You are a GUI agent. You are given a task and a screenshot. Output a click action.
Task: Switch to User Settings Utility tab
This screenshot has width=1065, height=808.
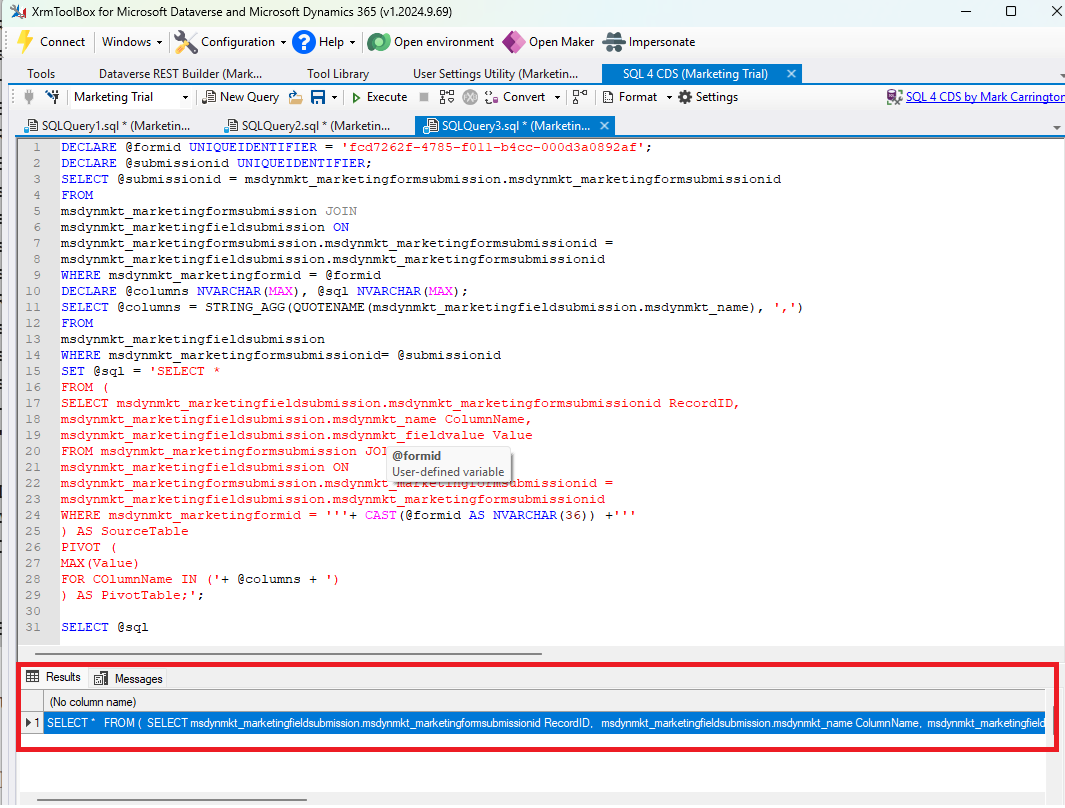[495, 74]
